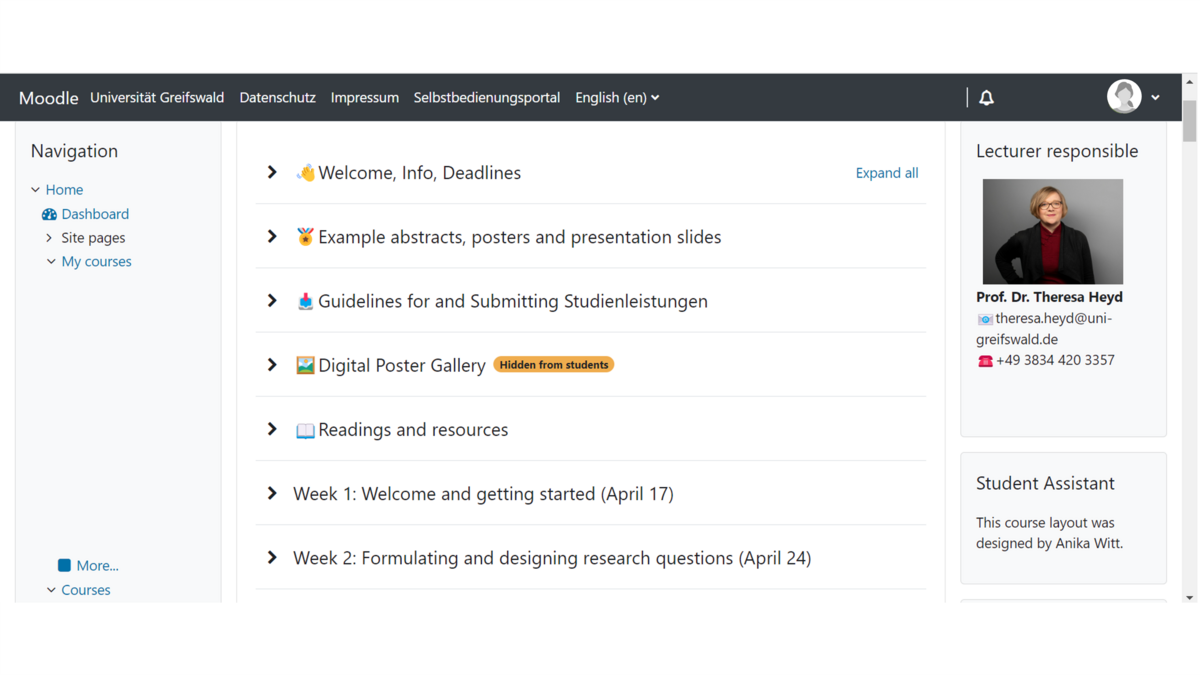Expand Week 1 section with its chevron
Screen dimensions: 1200x675
tap(272, 494)
